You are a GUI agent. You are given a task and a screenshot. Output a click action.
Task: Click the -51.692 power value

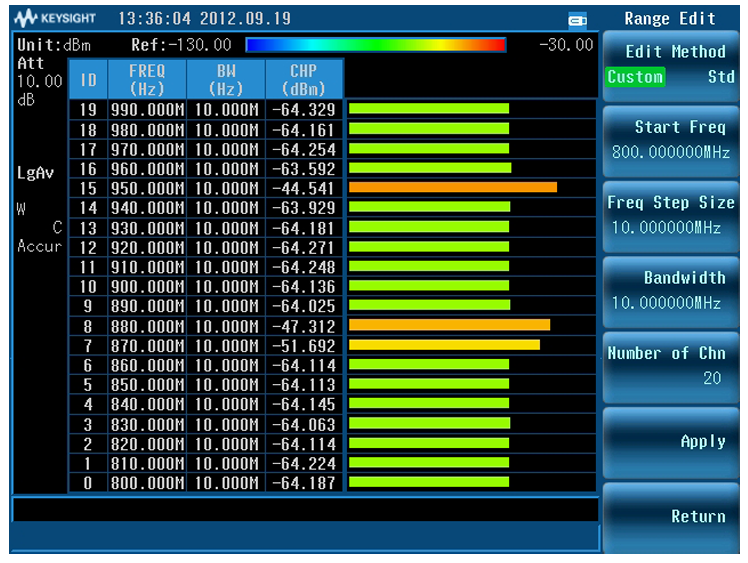point(304,346)
